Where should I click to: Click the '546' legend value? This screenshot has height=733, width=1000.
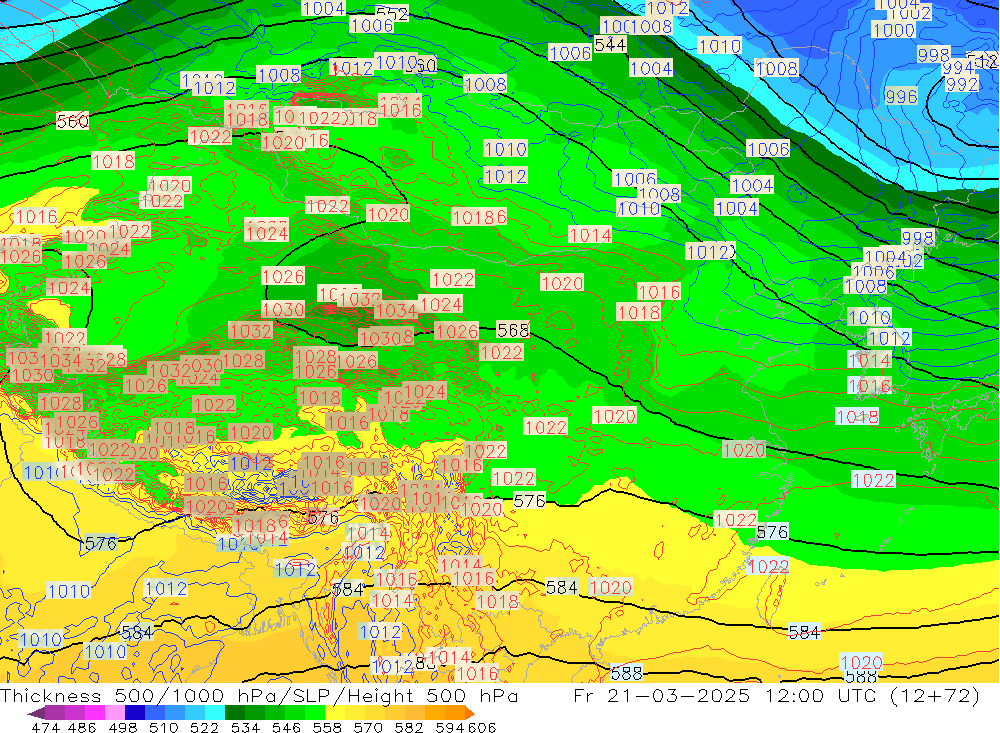coord(286,727)
